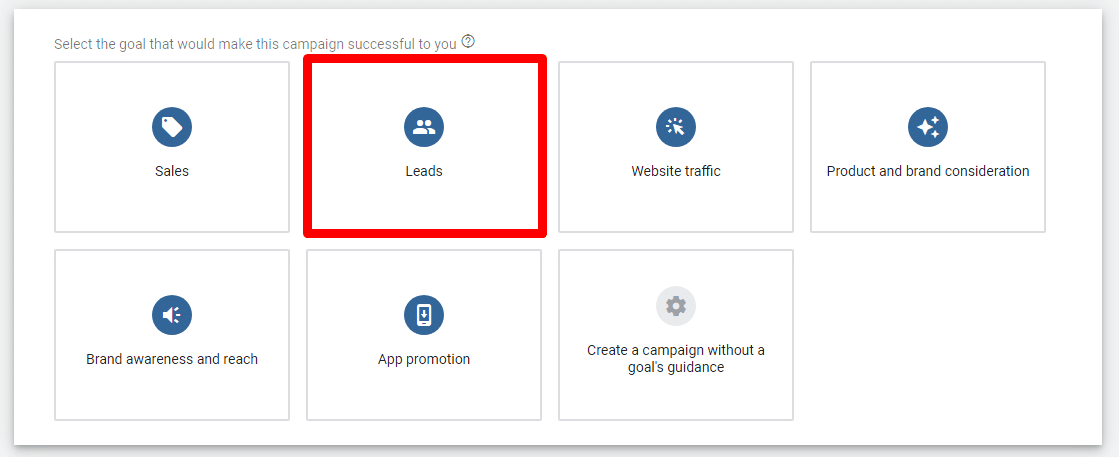Screen dimensions: 1119x457
Task: Select "Create a campaign without a goal's guidance" text
Action: (x=676, y=359)
